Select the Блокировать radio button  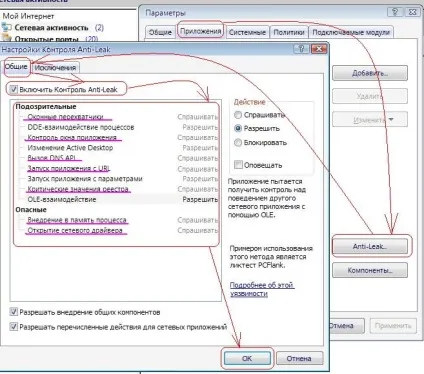[x=238, y=143]
